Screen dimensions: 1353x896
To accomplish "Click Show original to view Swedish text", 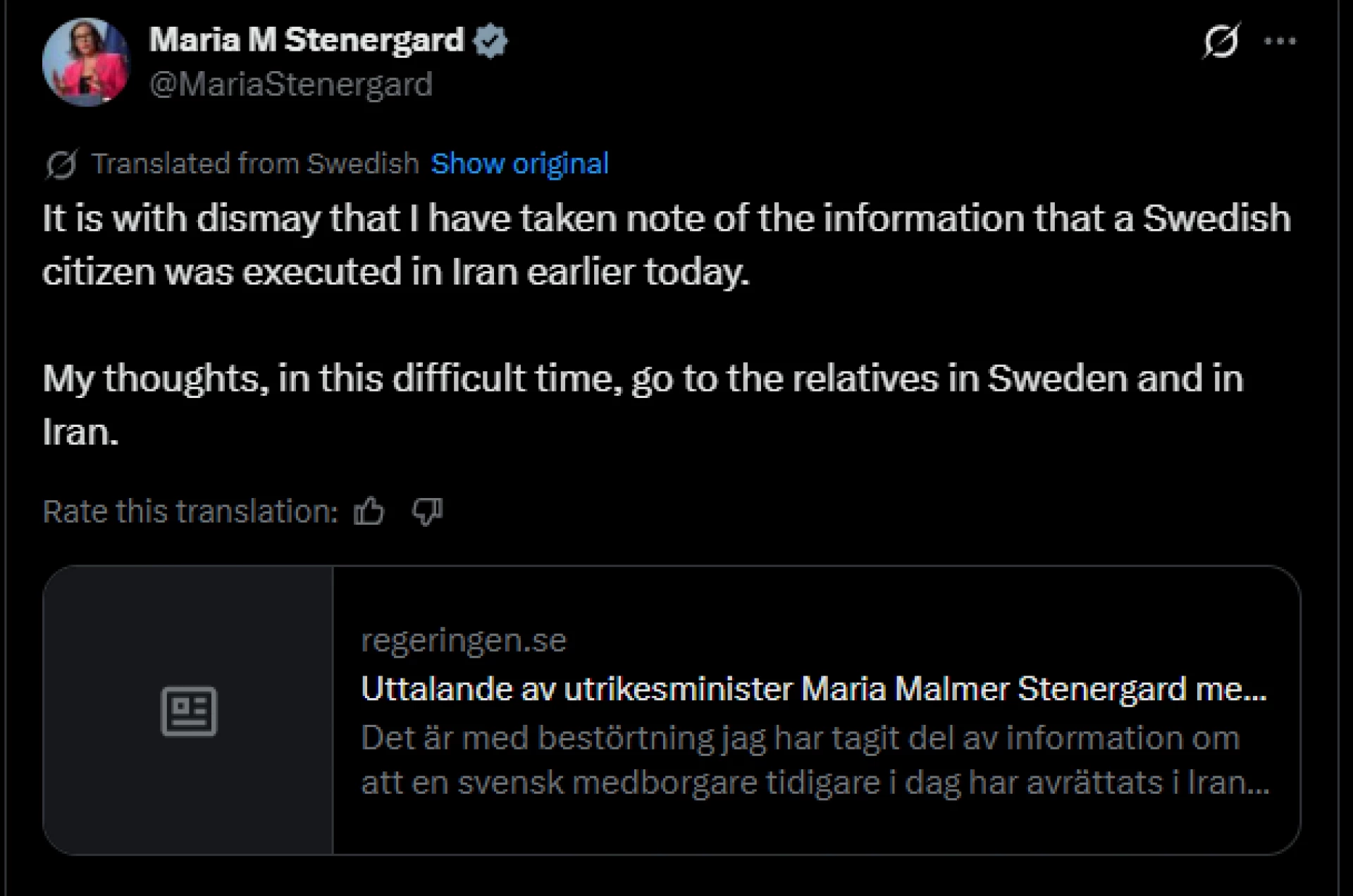I will [519, 163].
